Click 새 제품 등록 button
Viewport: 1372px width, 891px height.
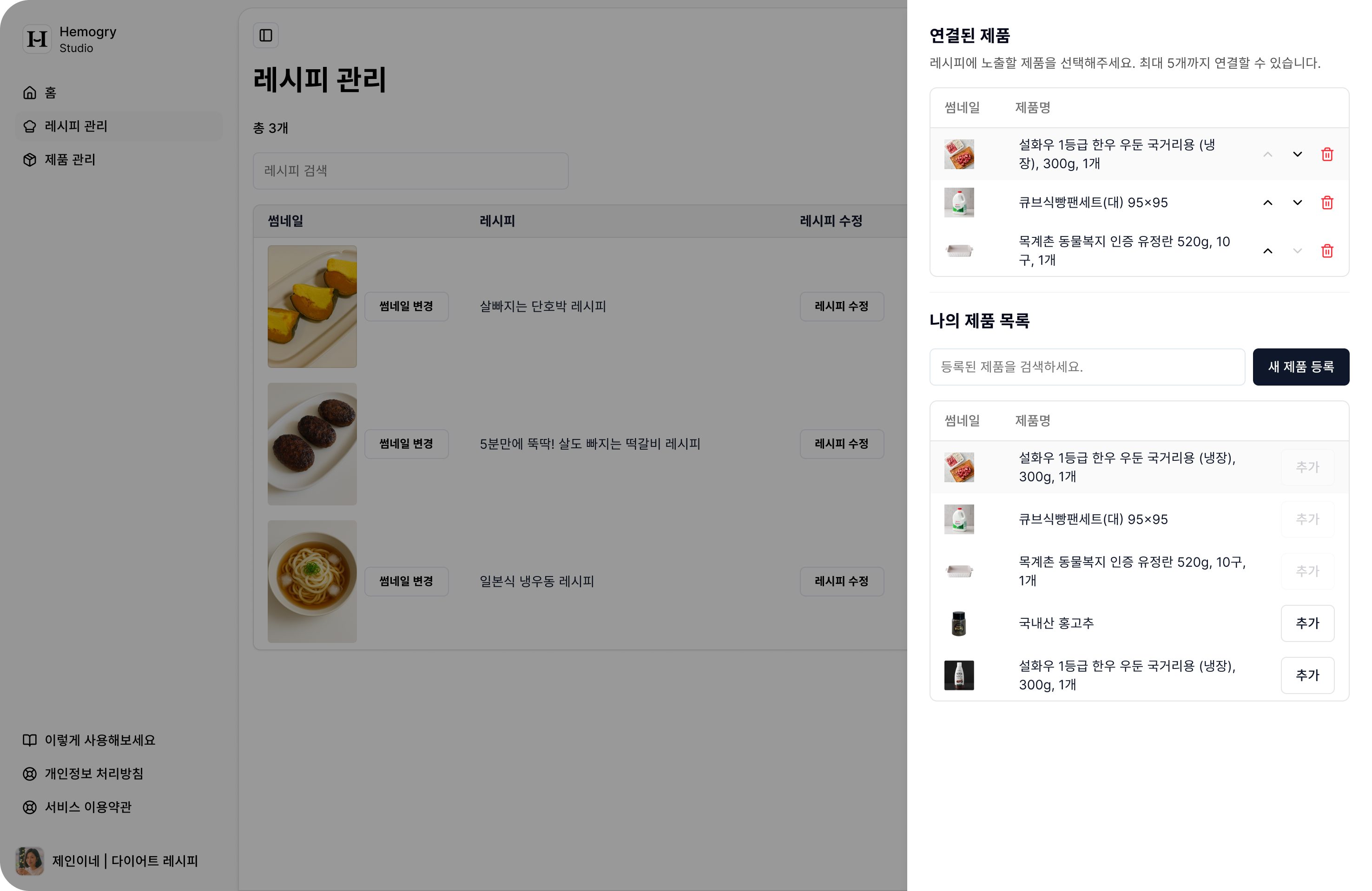1300,367
